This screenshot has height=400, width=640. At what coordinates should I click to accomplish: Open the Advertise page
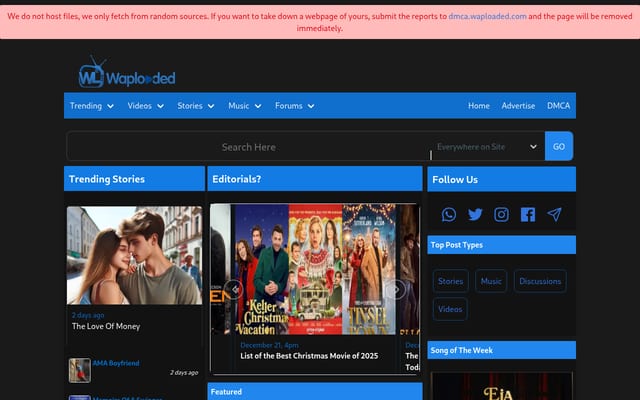518,106
